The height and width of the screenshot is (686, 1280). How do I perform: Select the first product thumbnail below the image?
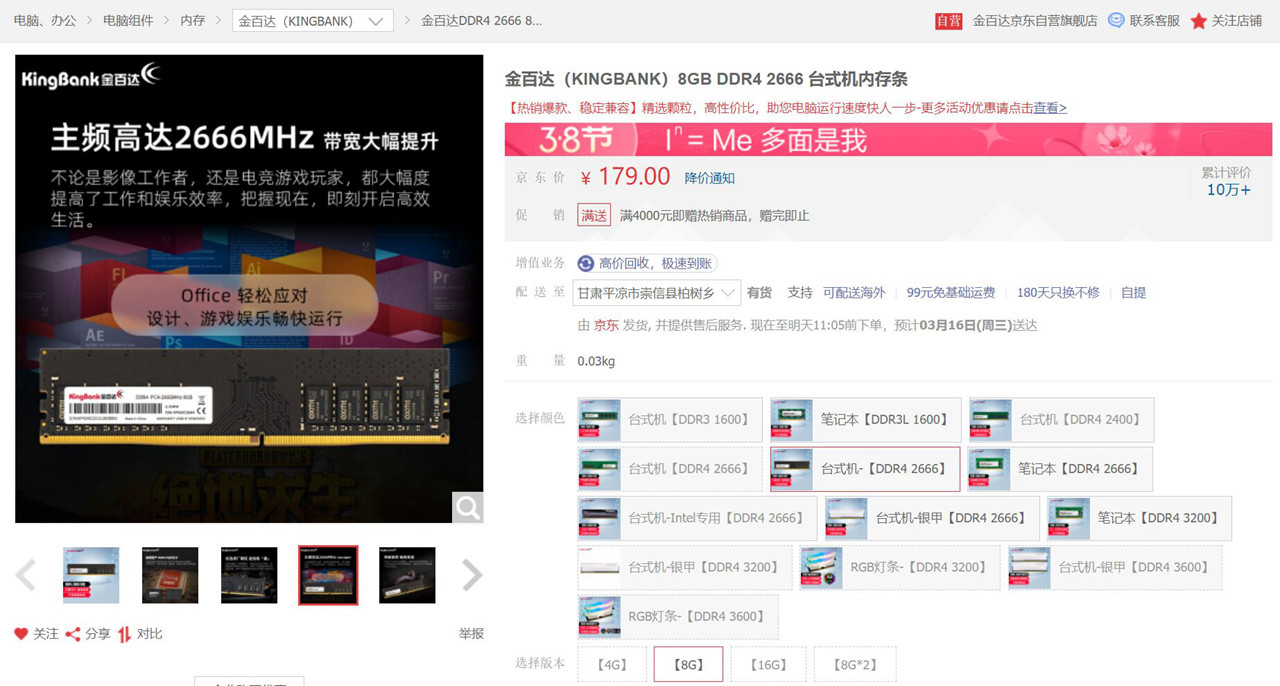[x=90, y=575]
